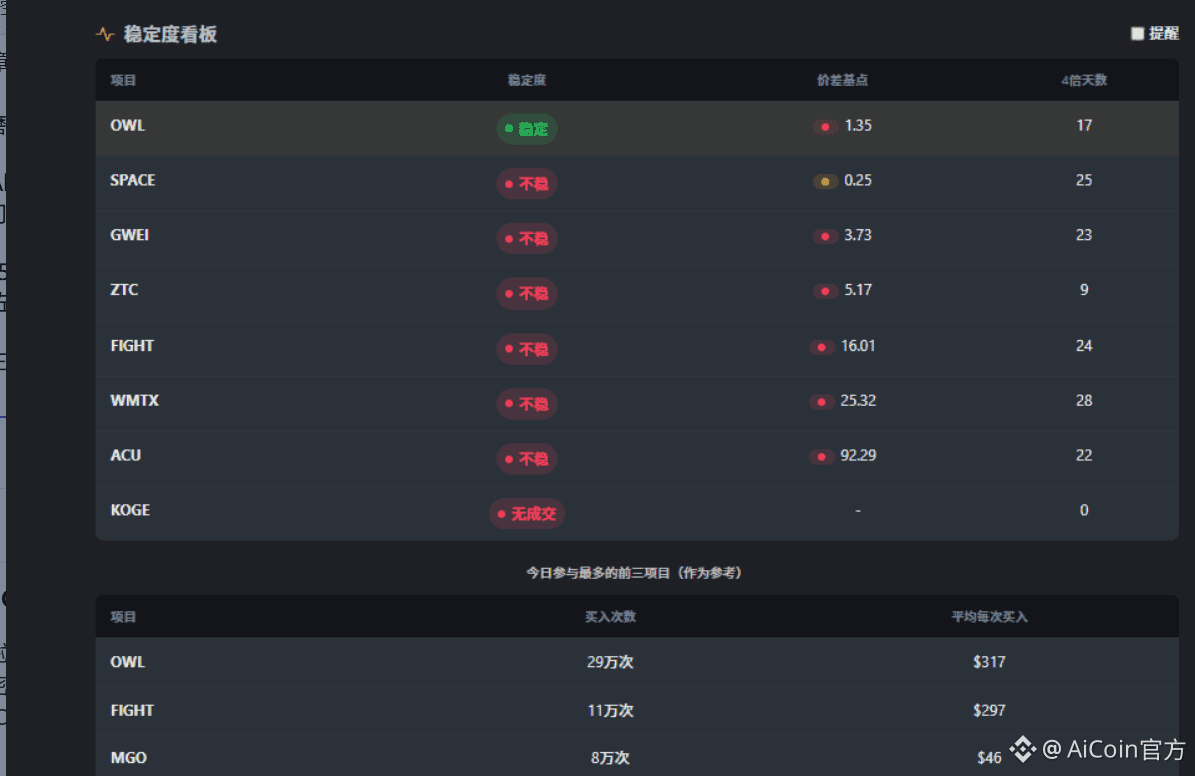Open the WMTX project name
Screen dimensions: 1195x776
point(135,400)
